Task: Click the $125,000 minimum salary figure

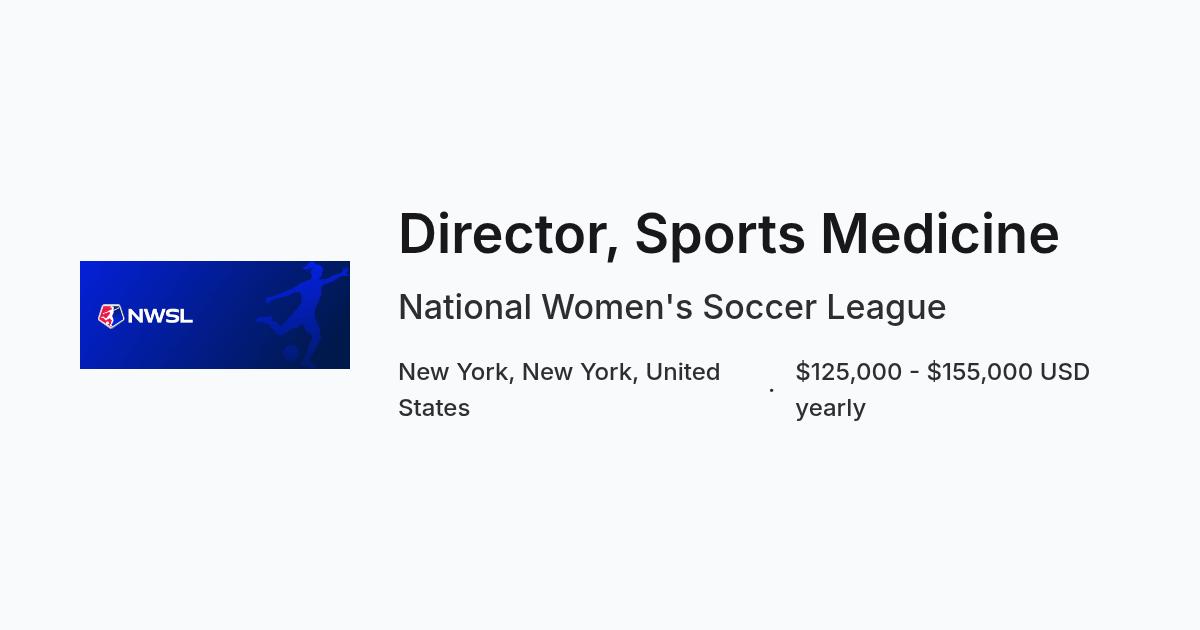Action: tap(849, 372)
